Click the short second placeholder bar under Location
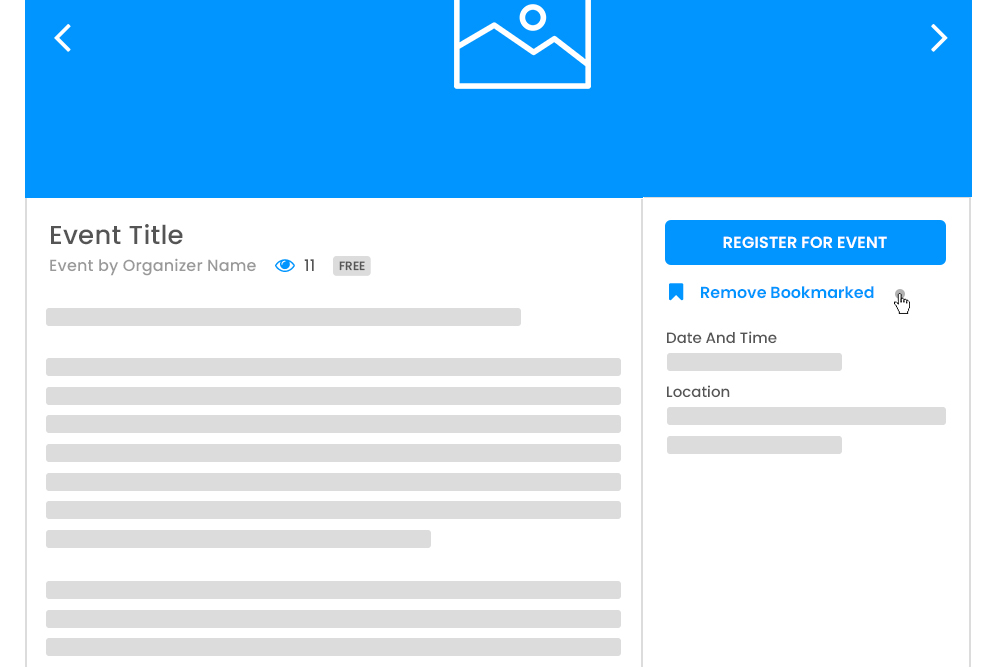The height and width of the screenshot is (667, 1000). pos(754,445)
